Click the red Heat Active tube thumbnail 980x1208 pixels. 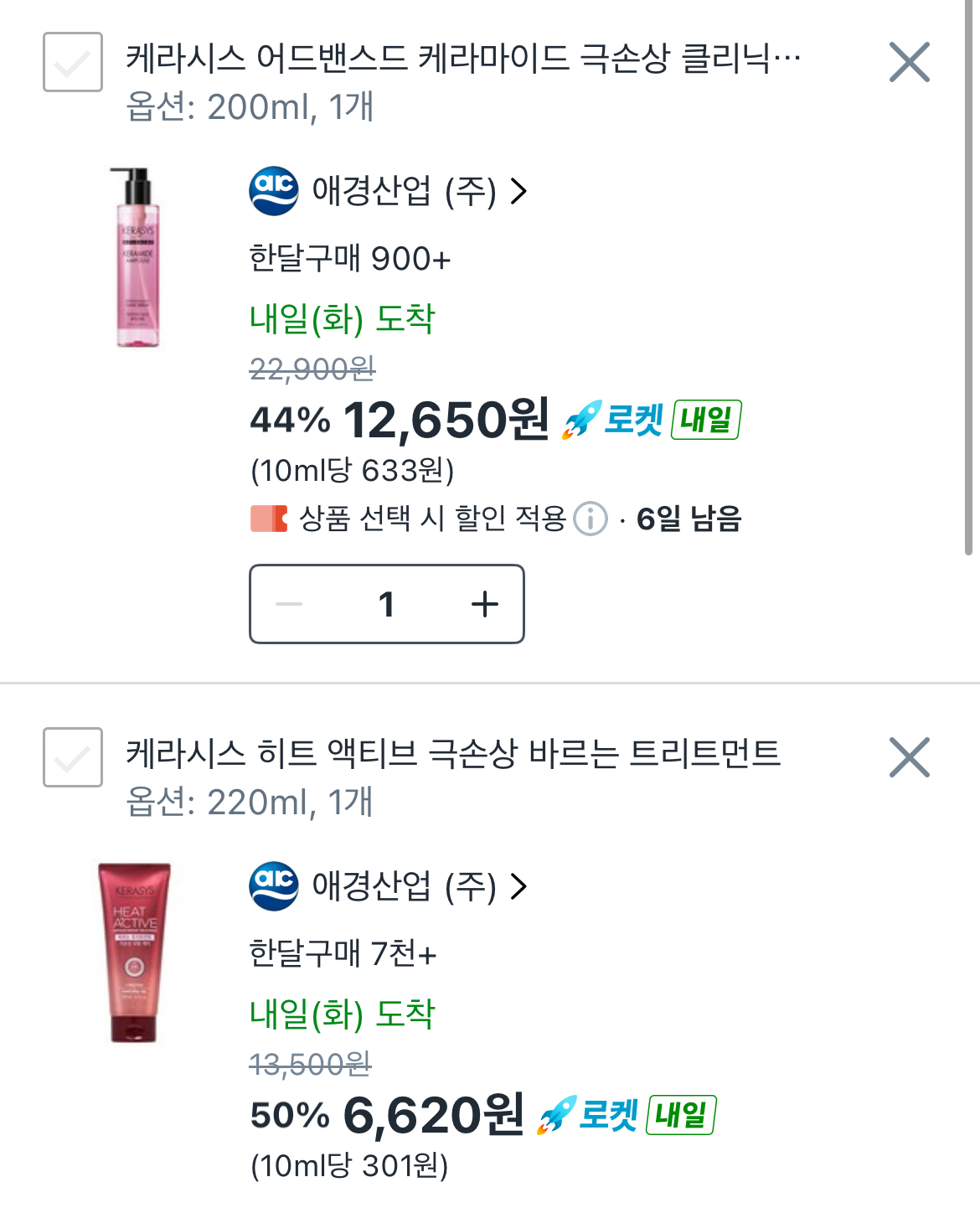pos(134,952)
